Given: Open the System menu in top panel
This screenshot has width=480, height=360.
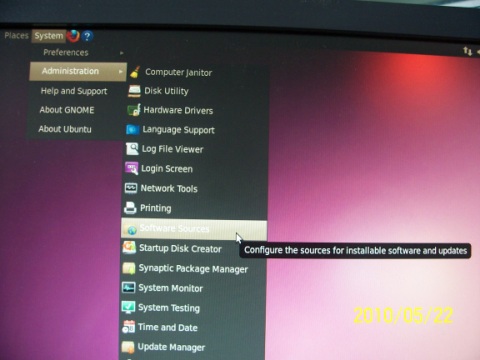Looking at the screenshot, I should [x=49, y=36].
